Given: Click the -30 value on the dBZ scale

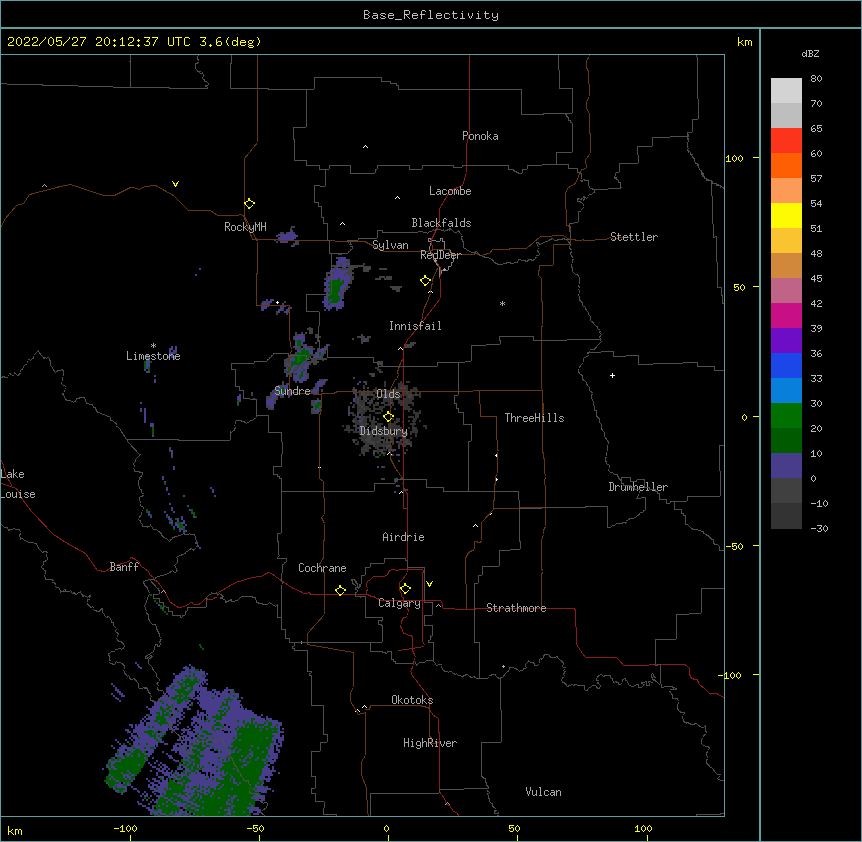Looking at the screenshot, I should click(x=819, y=528).
